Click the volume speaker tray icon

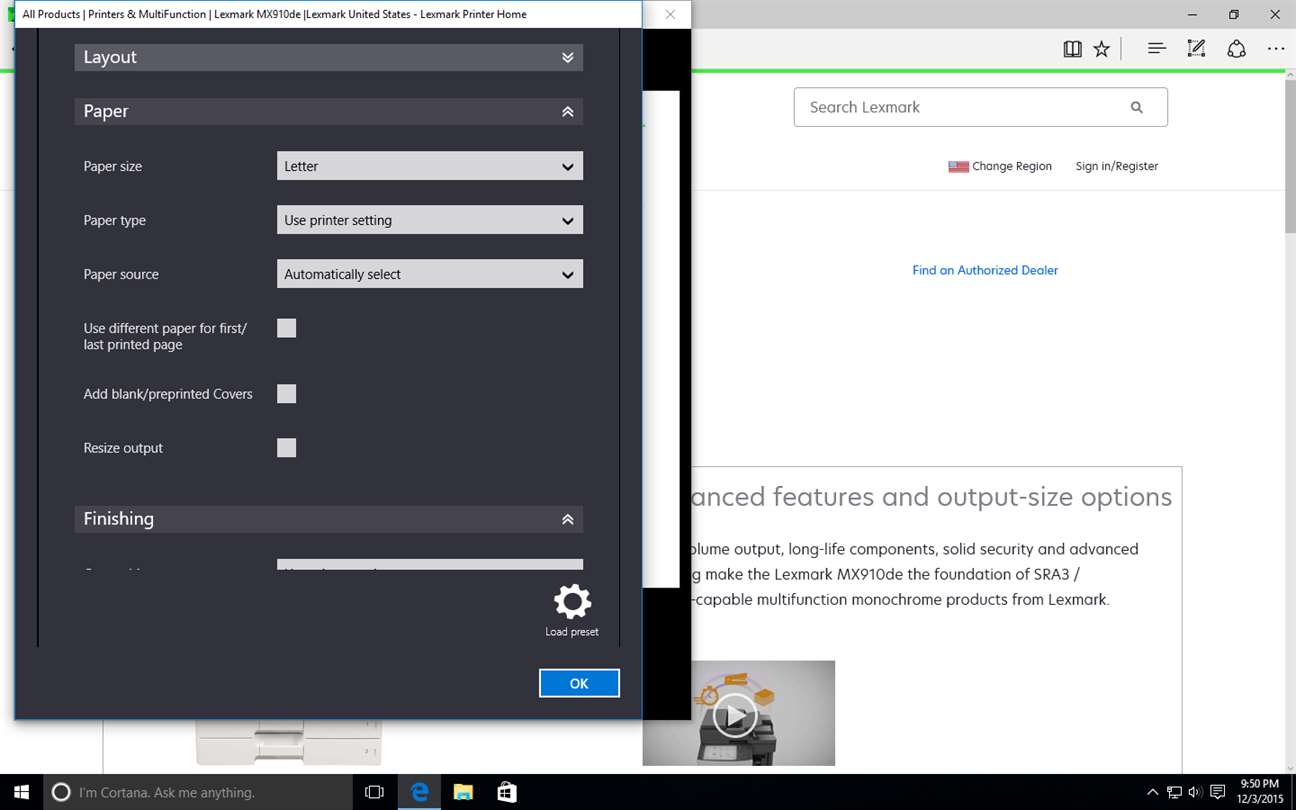tap(1195, 793)
